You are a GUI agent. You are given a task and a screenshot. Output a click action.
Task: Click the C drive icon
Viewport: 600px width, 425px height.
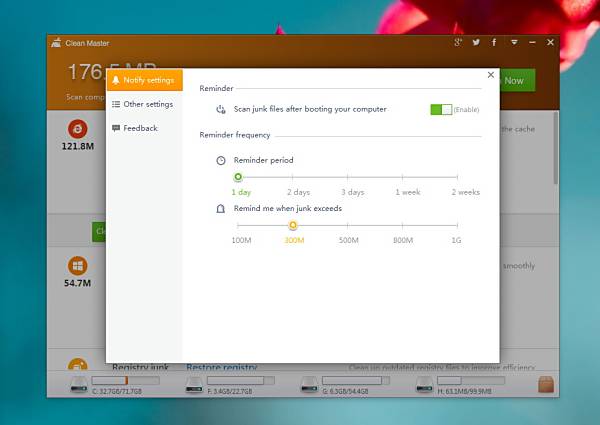click(79, 384)
